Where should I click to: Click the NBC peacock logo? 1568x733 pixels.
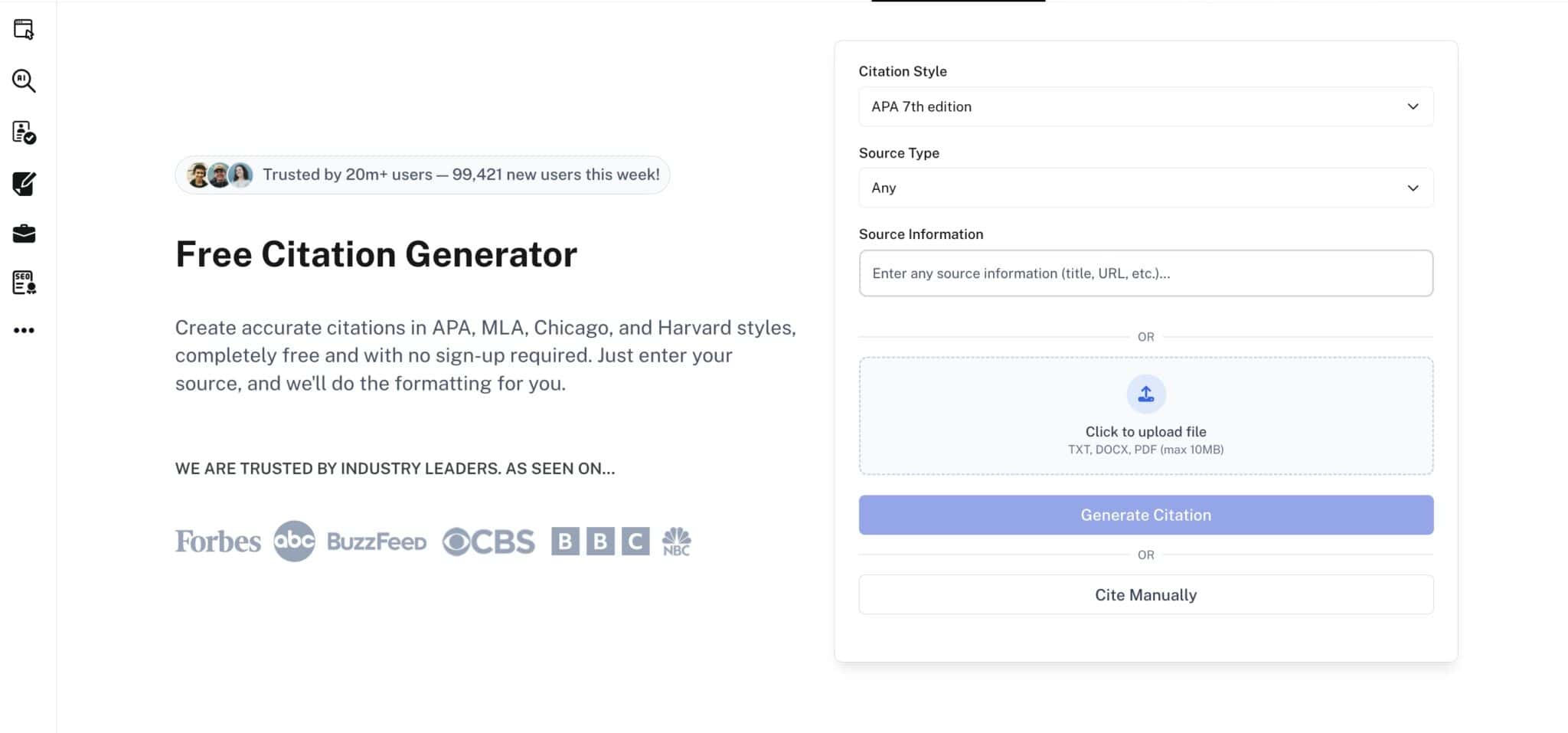(676, 541)
